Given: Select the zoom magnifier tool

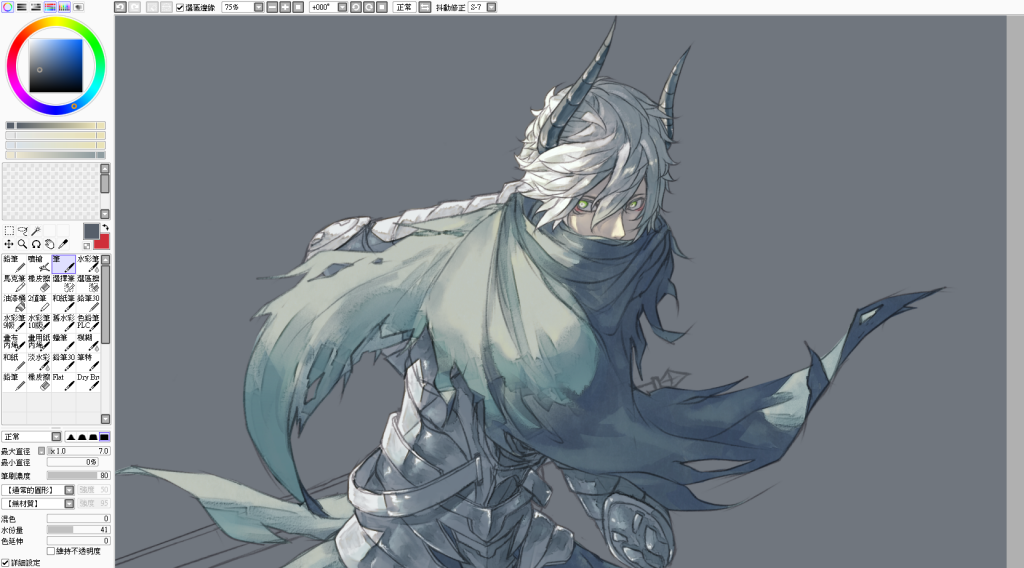Looking at the screenshot, I should coord(22,244).
